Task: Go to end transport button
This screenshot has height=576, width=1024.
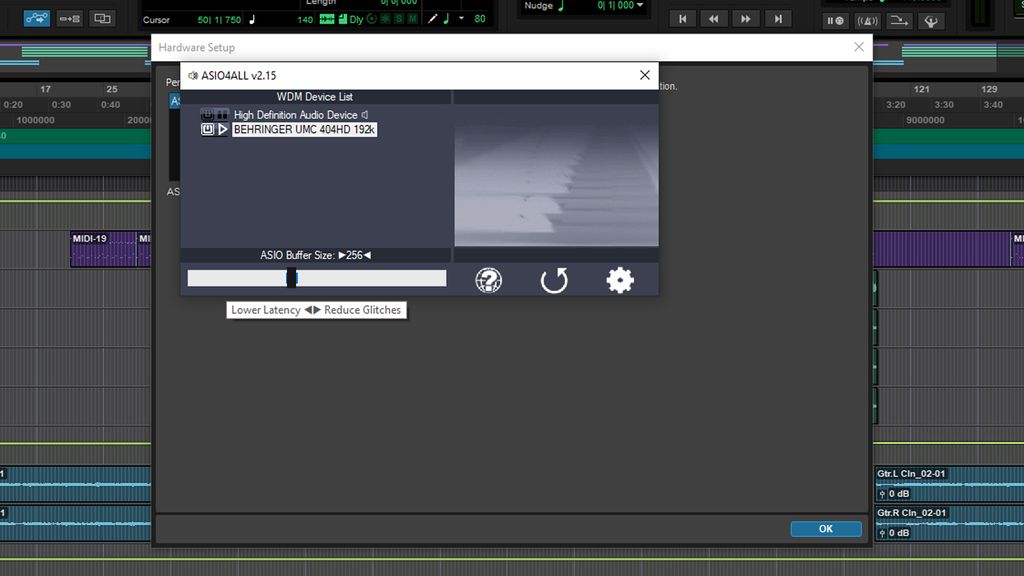Action: 778,19
